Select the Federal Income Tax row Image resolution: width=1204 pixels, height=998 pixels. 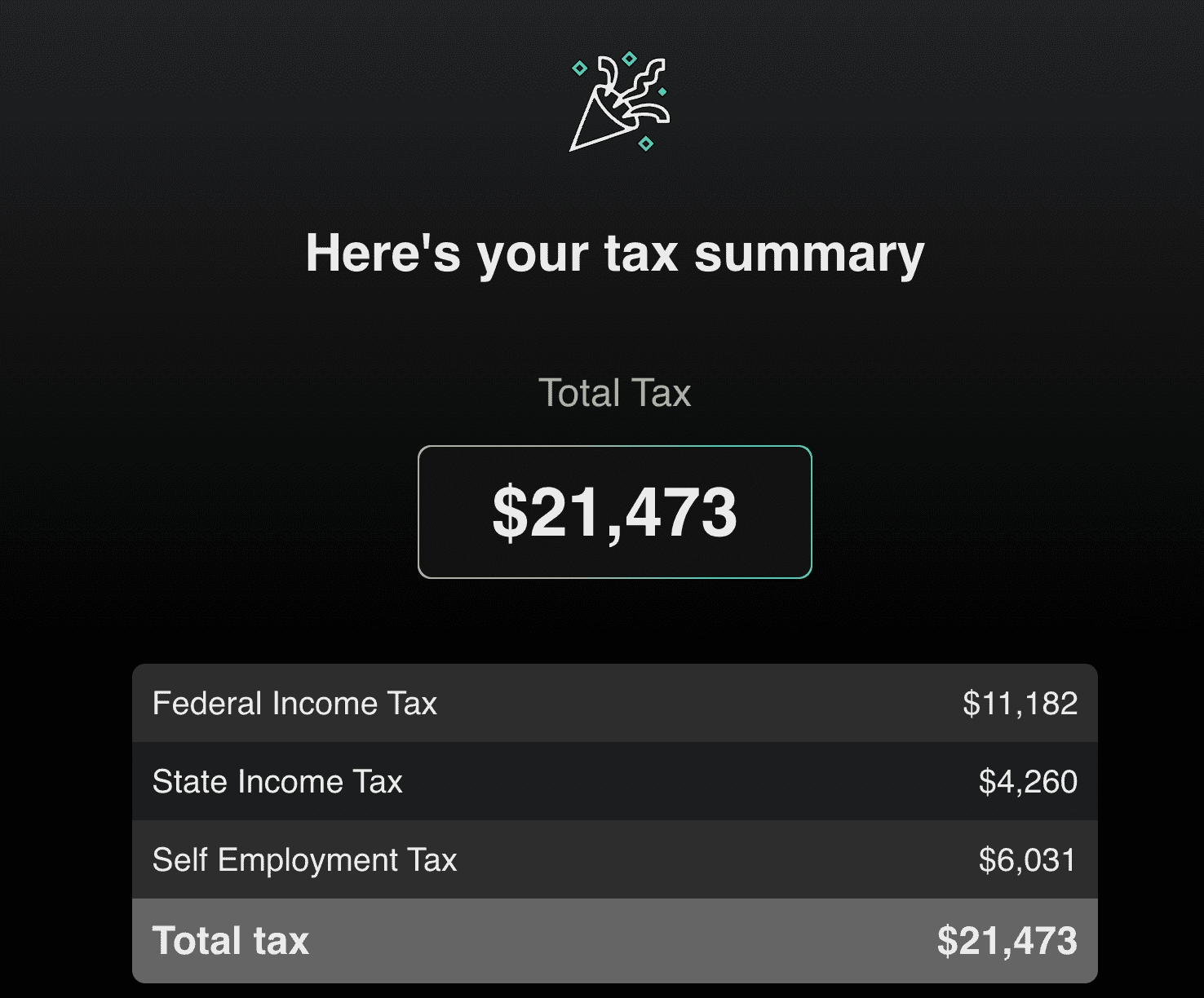[614, 703]
